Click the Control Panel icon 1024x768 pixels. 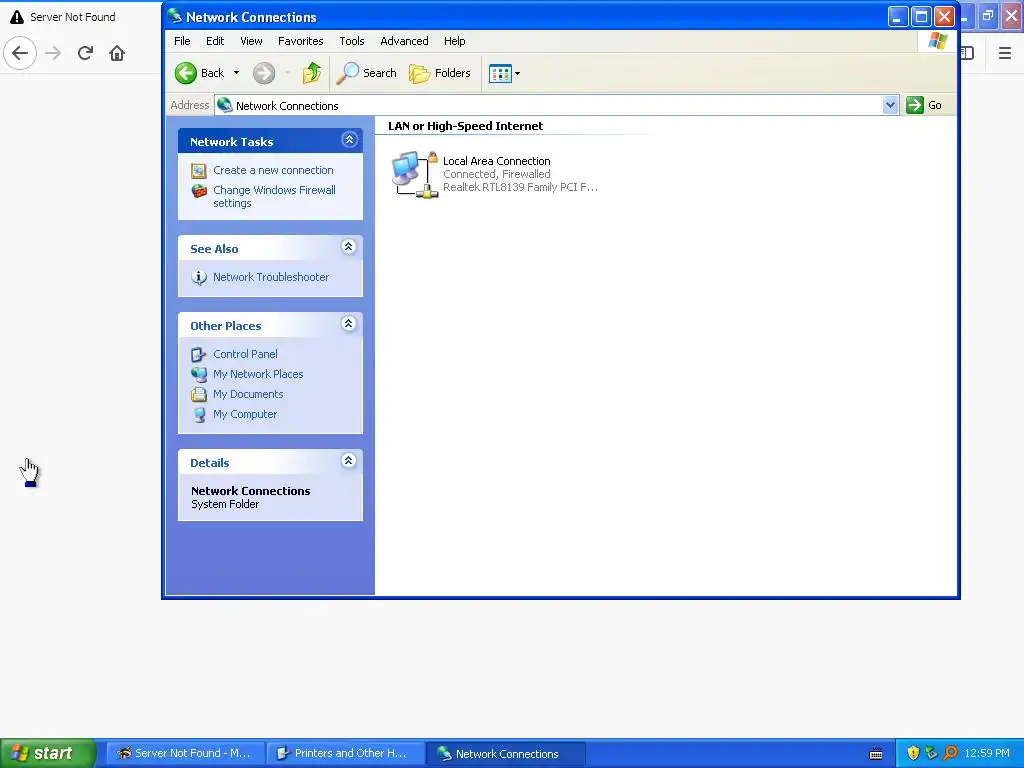click(x=199, y=355)
